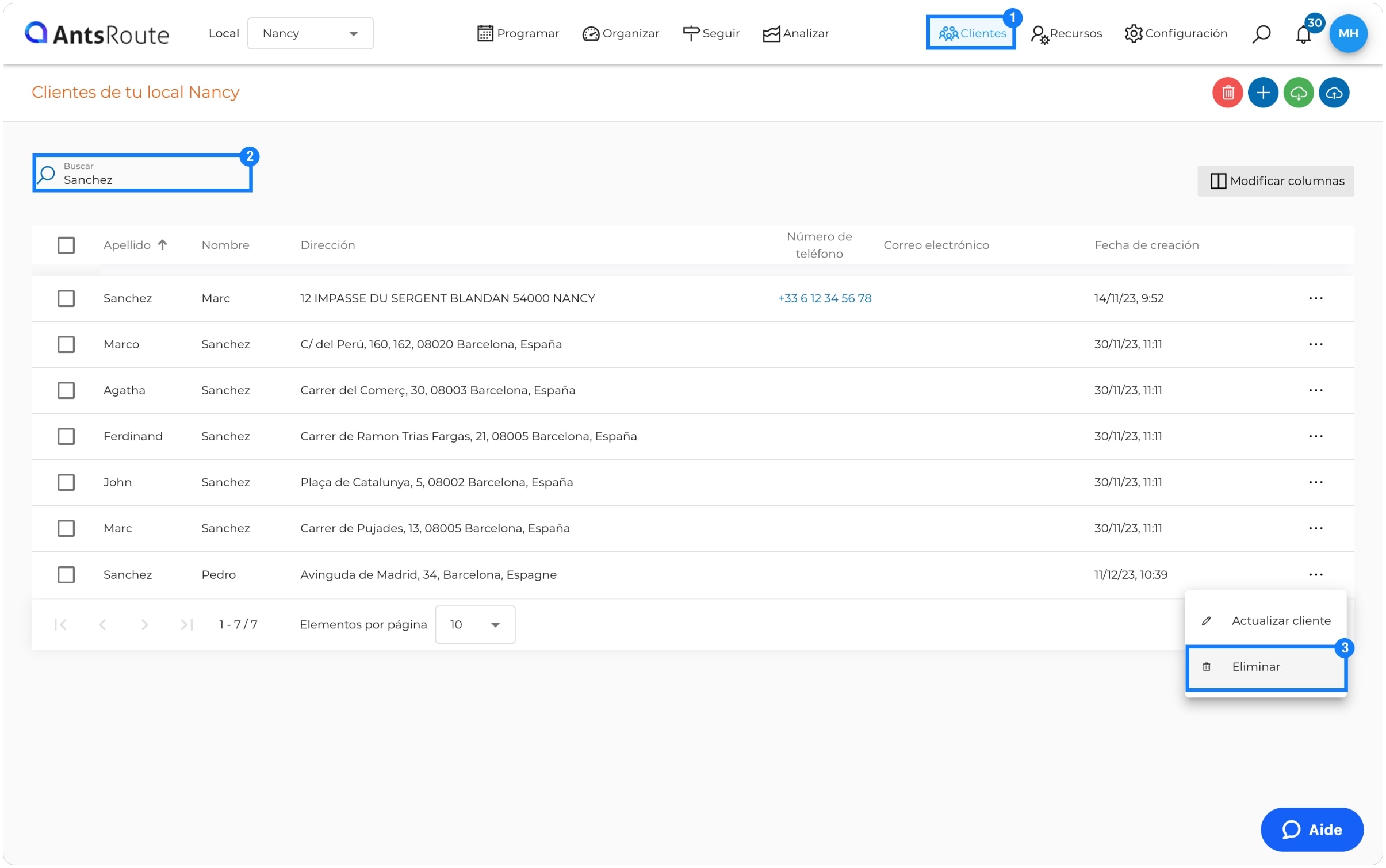Click the magnifier icon in Buscar field

[x=46, y=174]
